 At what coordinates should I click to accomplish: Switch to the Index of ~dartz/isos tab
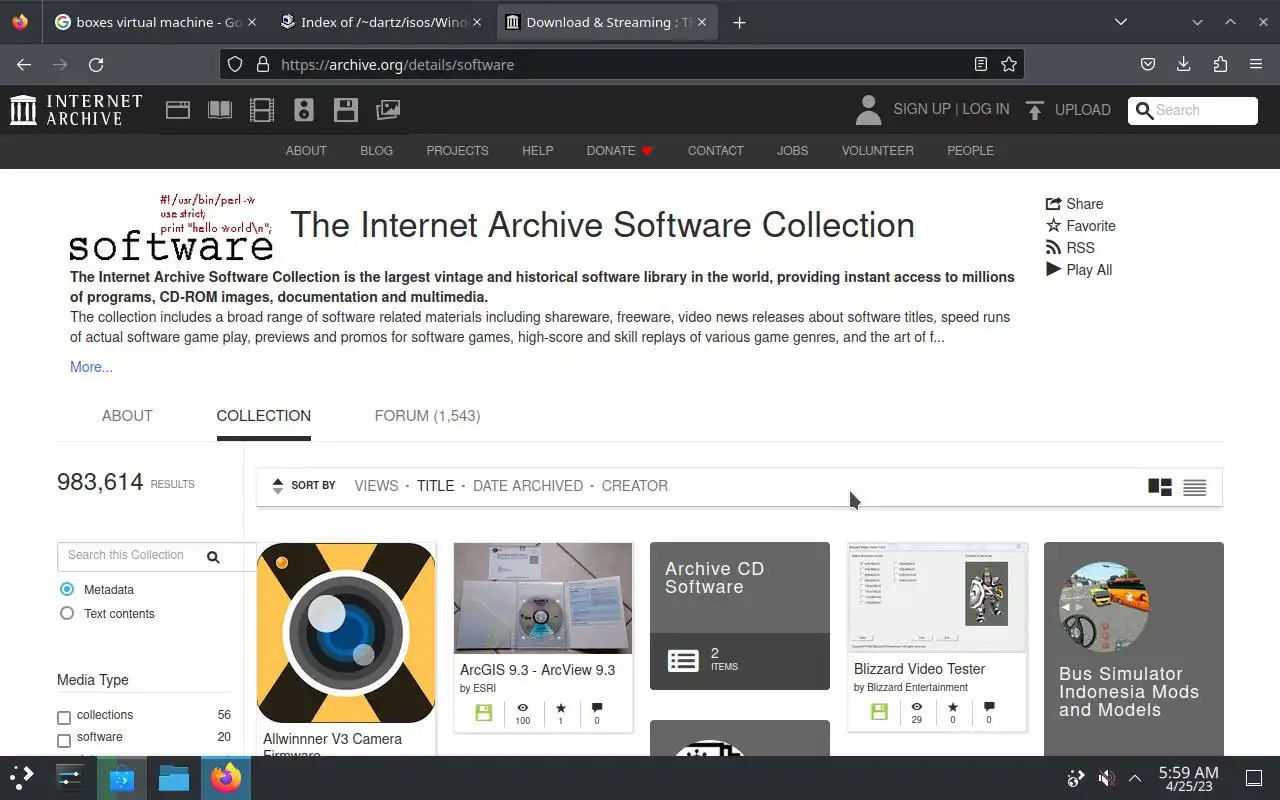[x=380, y=22]
